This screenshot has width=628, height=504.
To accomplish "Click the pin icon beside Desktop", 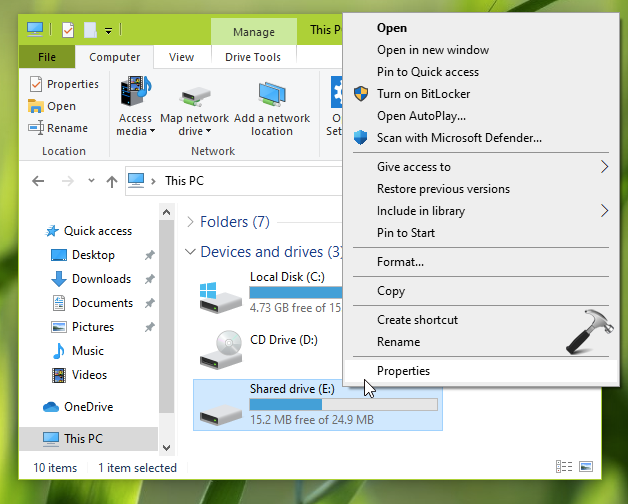I will pyautogui.click(x=149, y=255).
